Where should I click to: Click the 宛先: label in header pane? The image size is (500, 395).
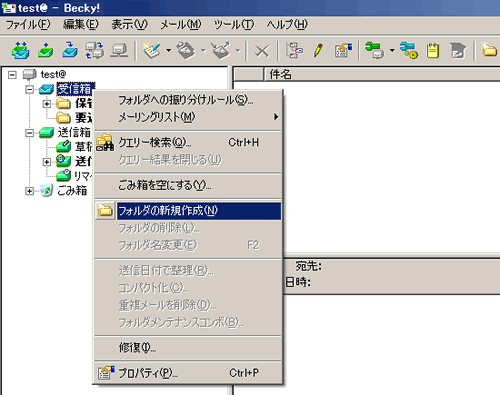308,266
